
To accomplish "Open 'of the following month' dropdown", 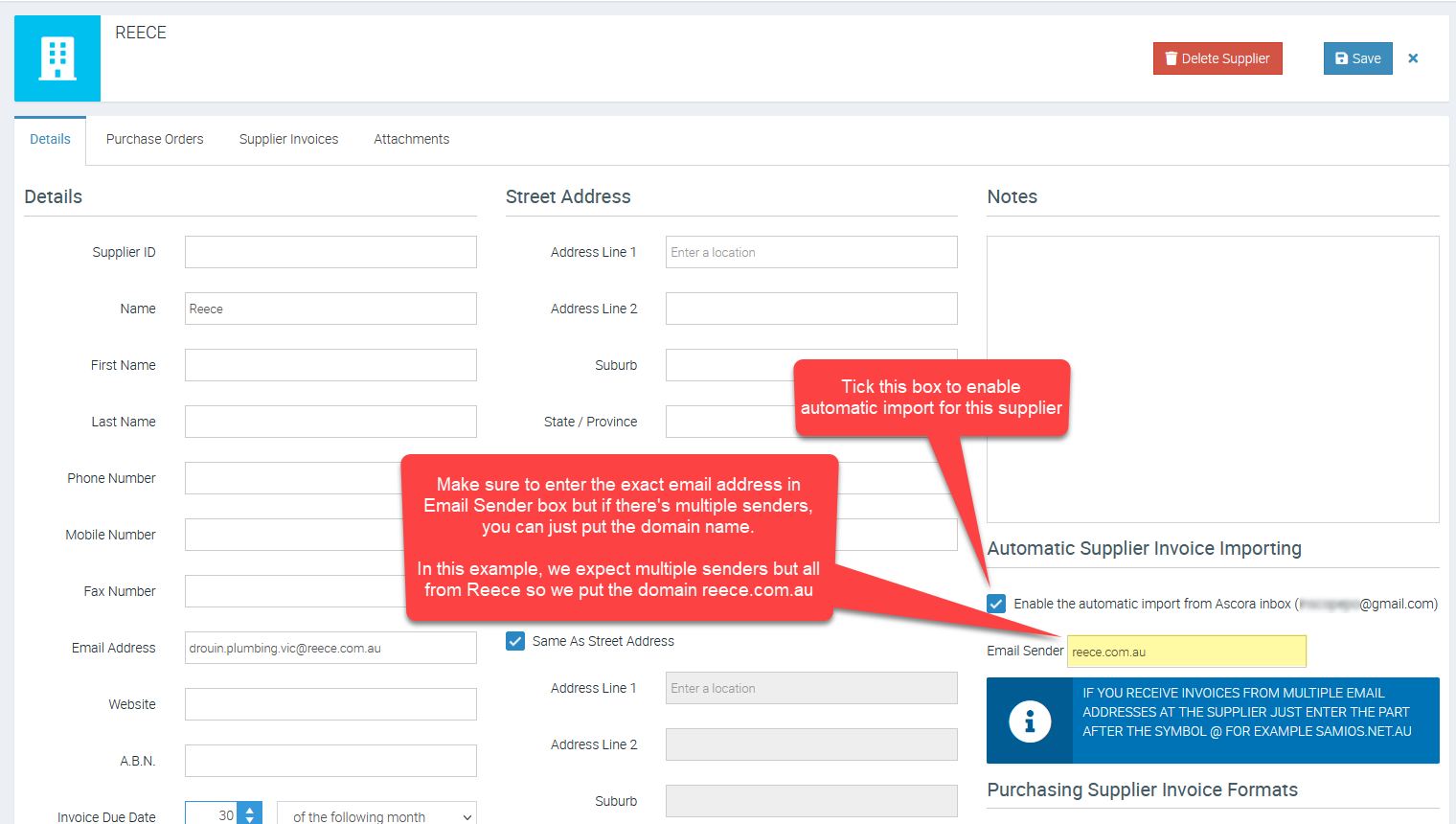I will [376, 815].
